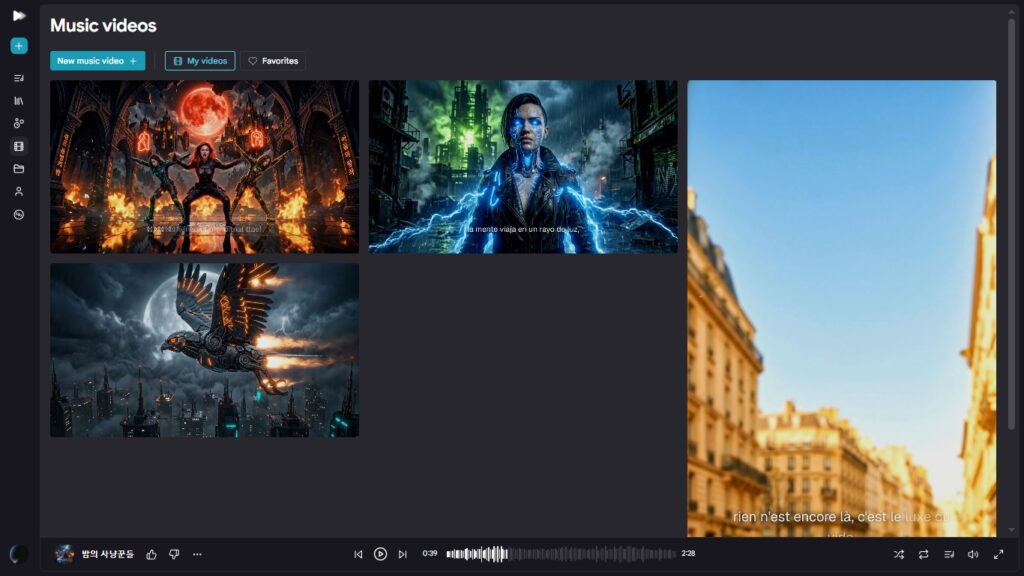This screenshot has width=1024, height=576.
Task: Open the person profile icon in sidebar
Action: pyautogui.click(x=19, y=191)
